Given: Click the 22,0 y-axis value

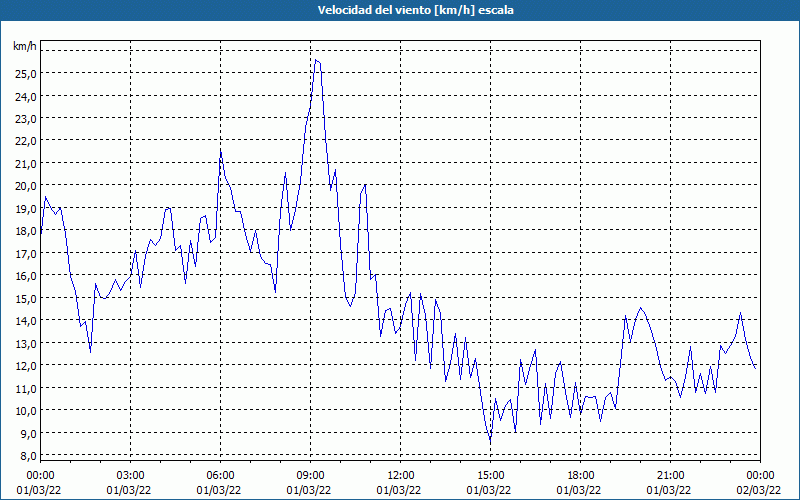Looking at the screenshot, I should click(x=26, y=141).
